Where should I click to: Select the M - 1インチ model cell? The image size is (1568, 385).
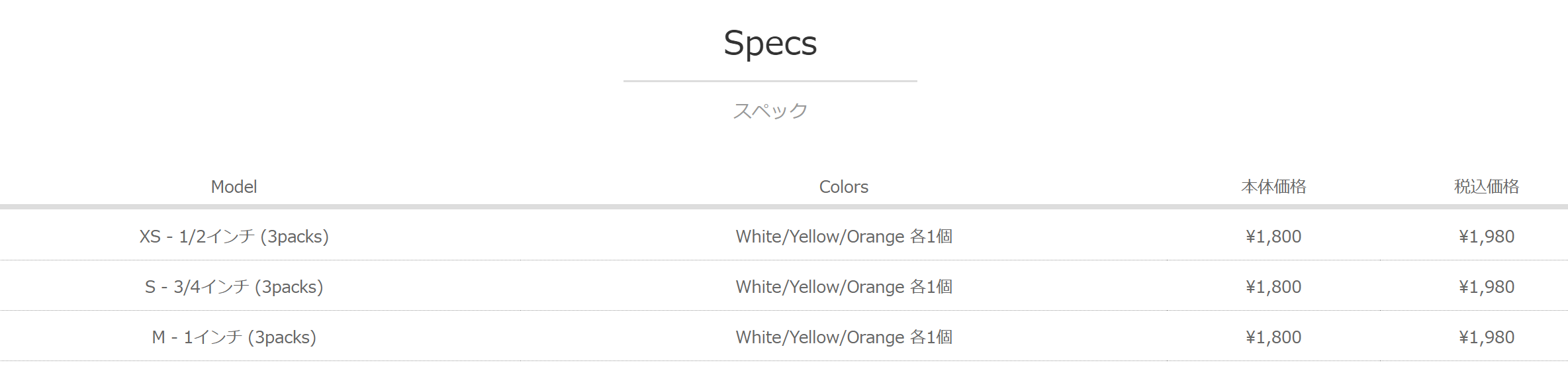[234, 337]
